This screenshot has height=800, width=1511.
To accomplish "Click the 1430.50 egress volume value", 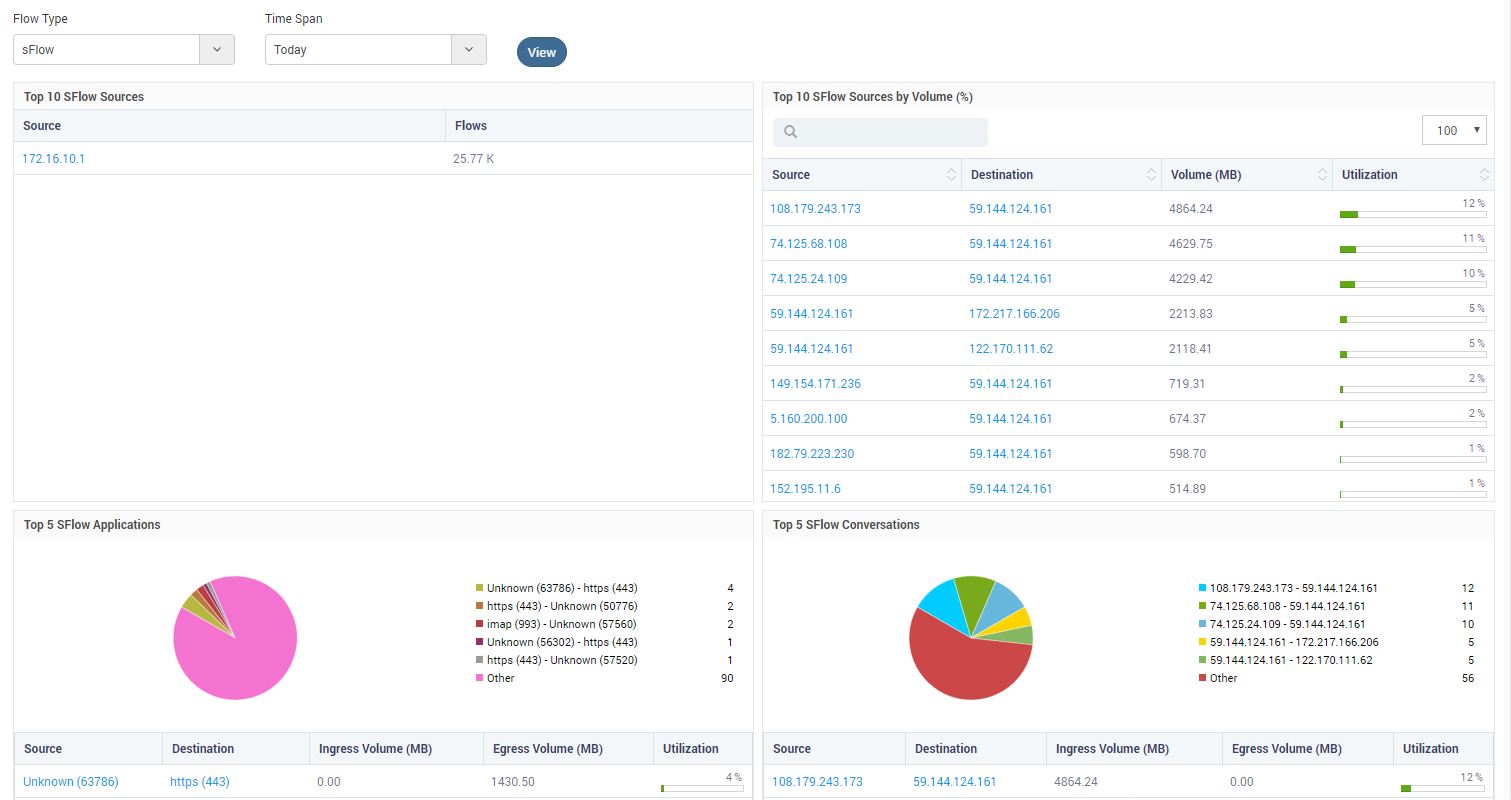I will (513, 782).
